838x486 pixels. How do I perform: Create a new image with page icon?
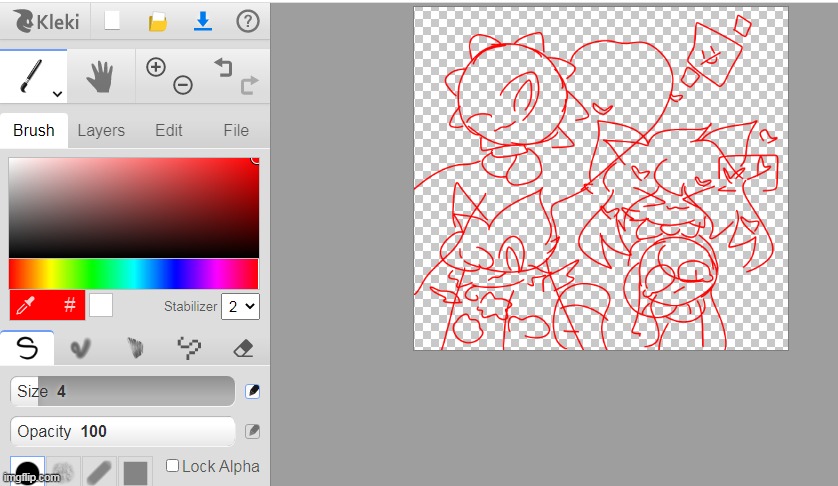pyautogui.click(x=113, y=21)
